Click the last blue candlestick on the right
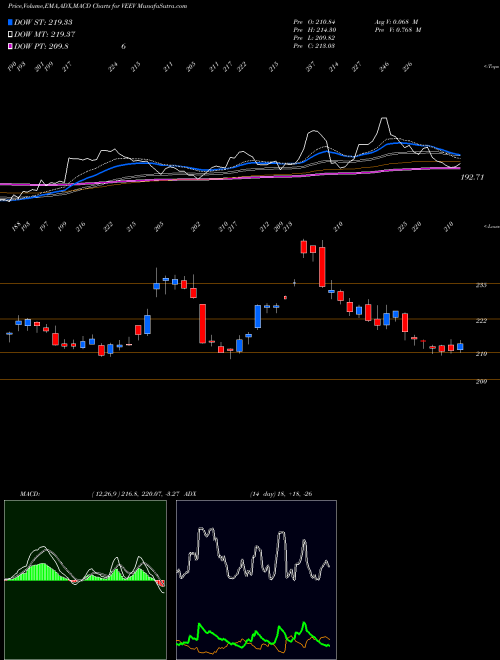Image resolution: width=500 pixels, height=660 pixels. pyautogui.click(x=460, y=346)
